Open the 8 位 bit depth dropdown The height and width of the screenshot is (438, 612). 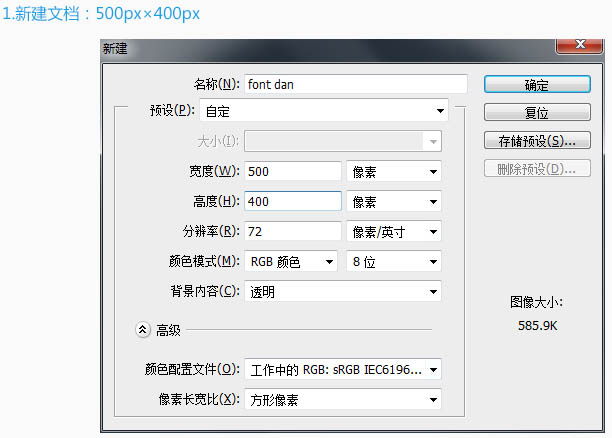pos(394,262)
